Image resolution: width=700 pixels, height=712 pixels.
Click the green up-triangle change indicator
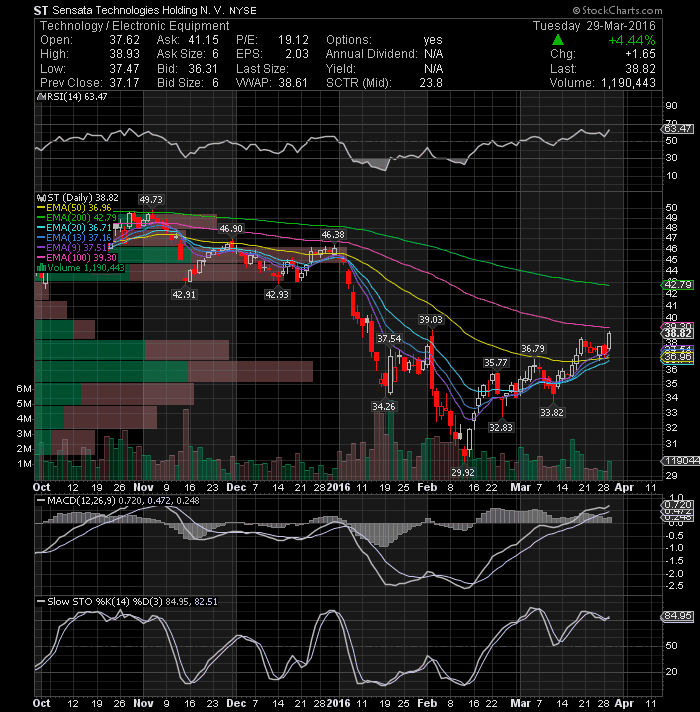point(558,40)
